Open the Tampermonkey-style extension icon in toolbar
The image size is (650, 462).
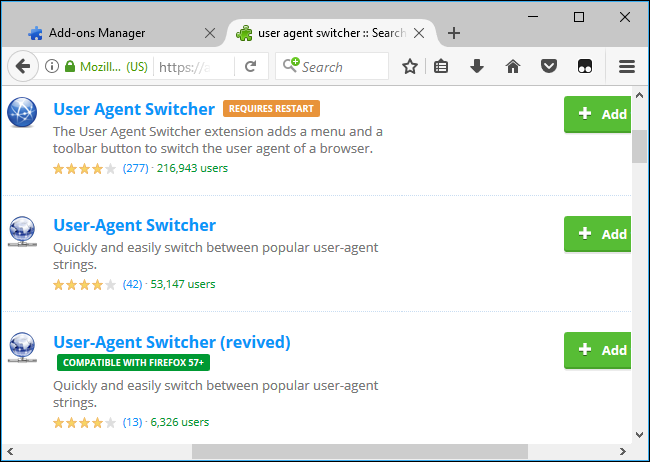[585, 66]
